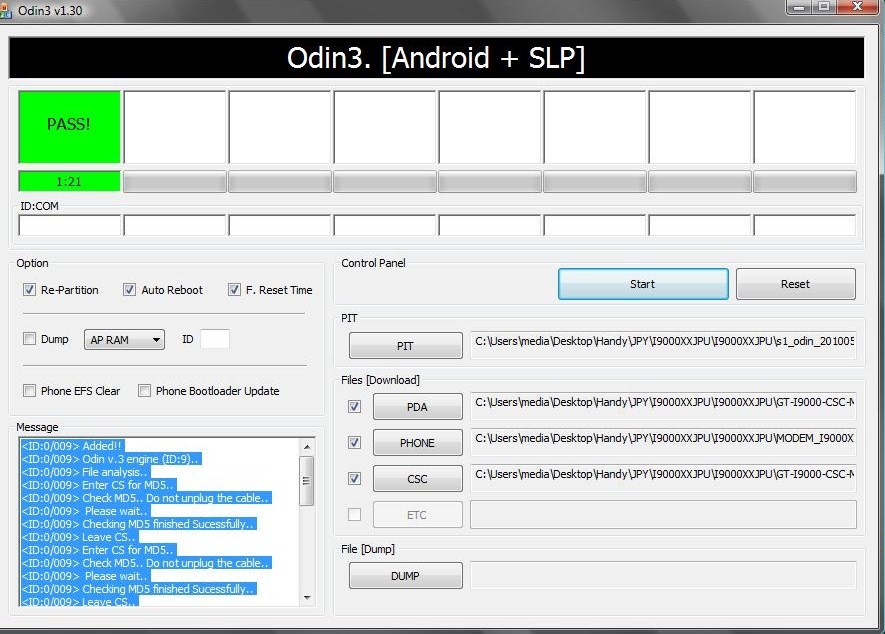Click message log scrollbar up arrow

[306, 447]
